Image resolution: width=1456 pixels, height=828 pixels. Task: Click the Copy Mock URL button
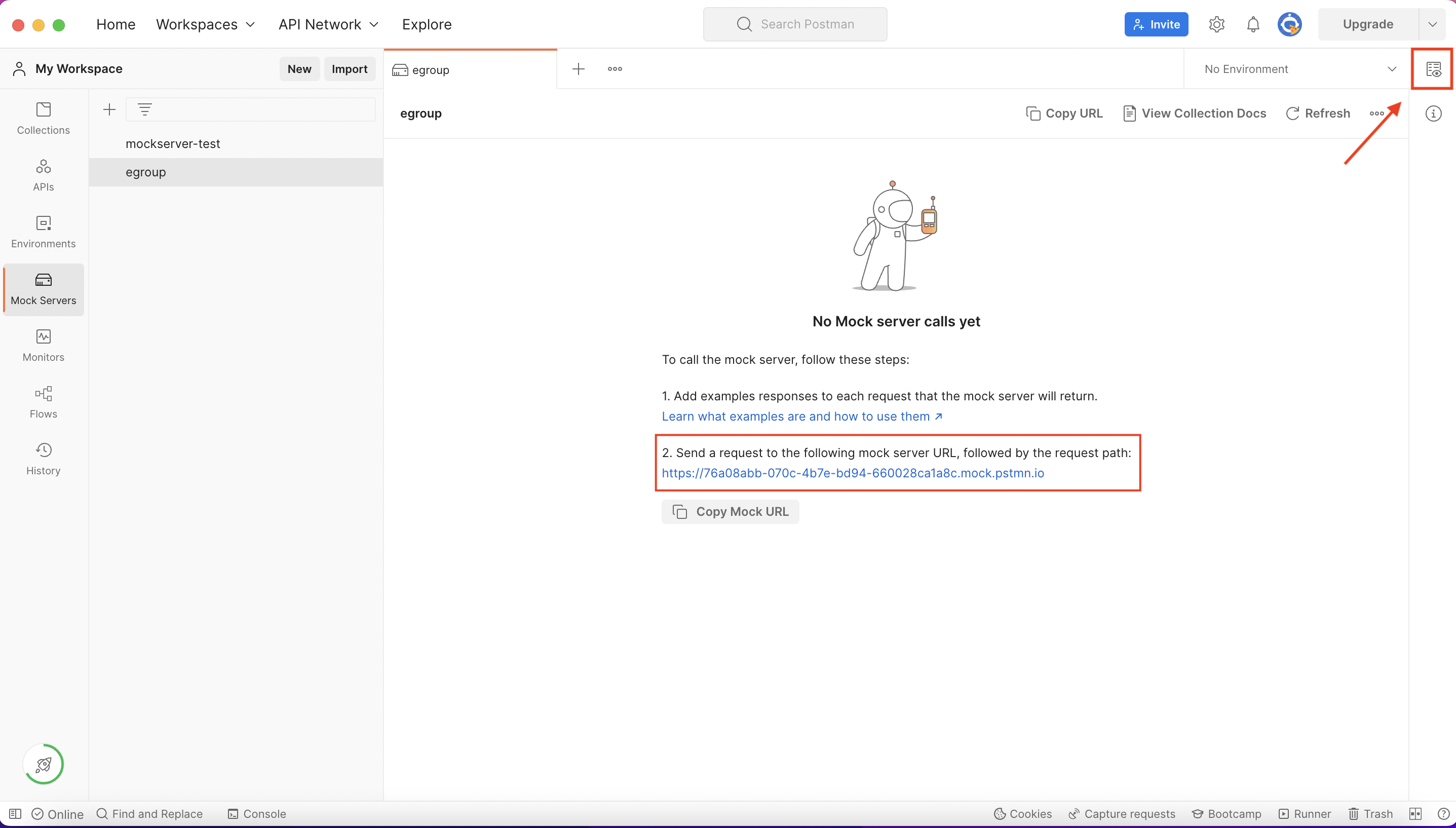tap(730, 511)
